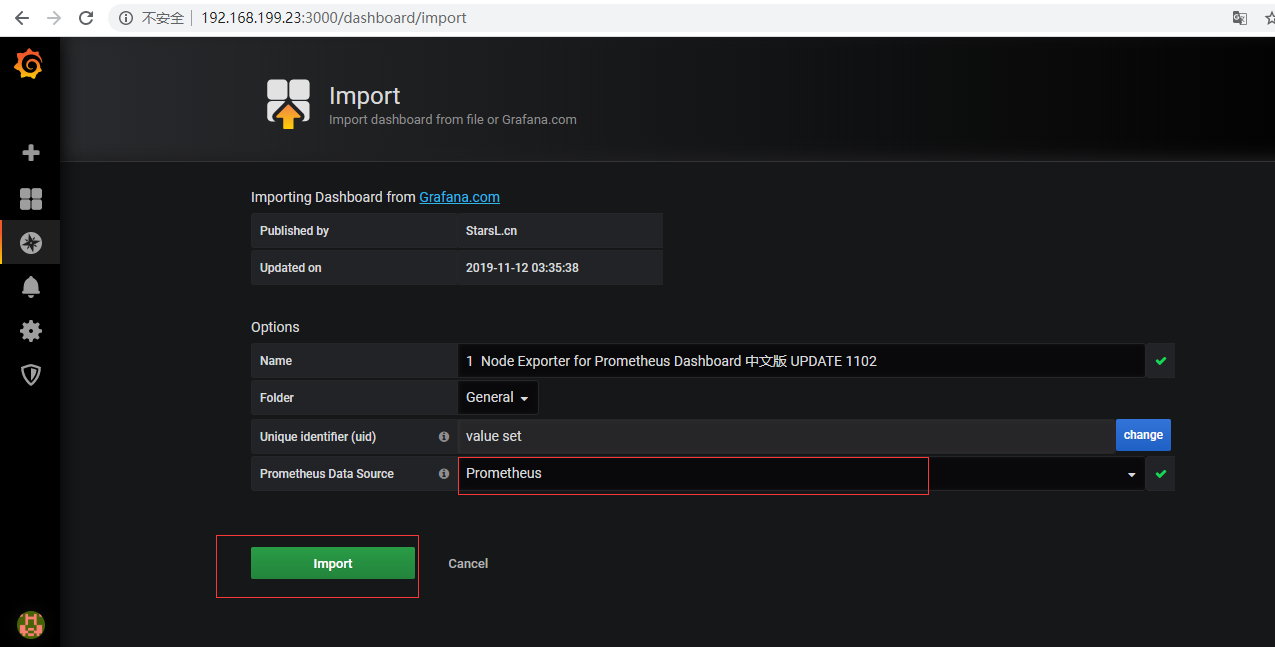Click the 'value set' uid text
Viewport: 1275px width, 647px height.
point(494,436)
